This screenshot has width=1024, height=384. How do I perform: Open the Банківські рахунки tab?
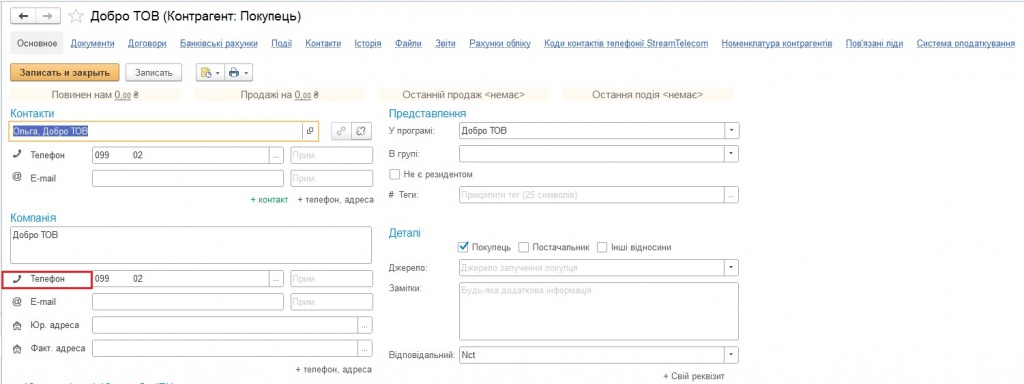pos(219,44)
